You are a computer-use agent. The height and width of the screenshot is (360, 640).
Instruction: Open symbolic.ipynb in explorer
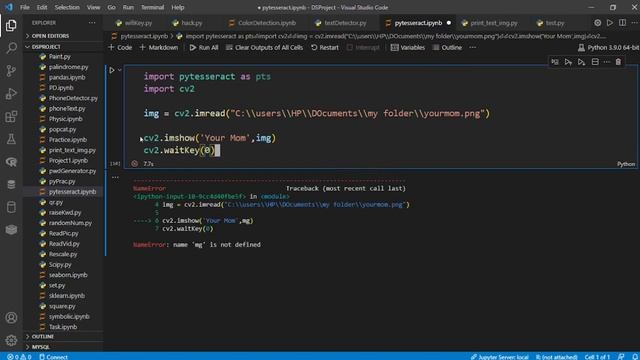(69, 316)
